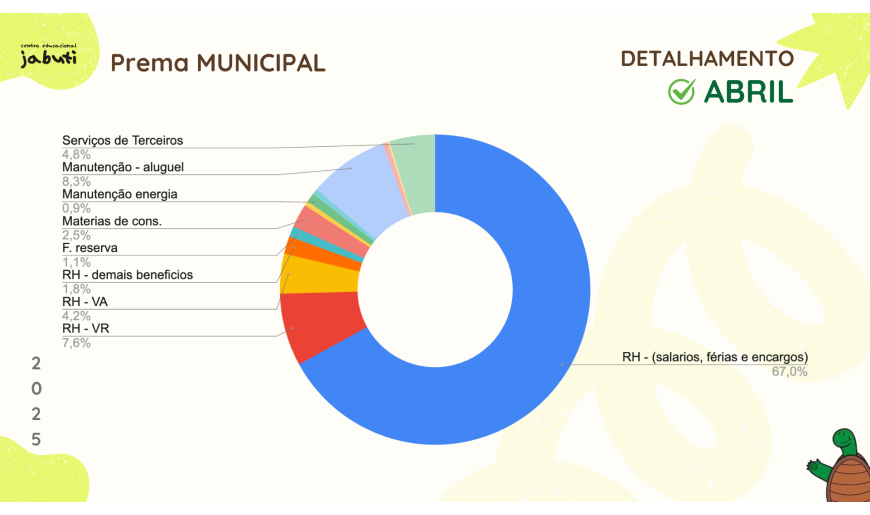The image size is (870, 515).
Task: Click the DETALHAMENTO heading text
Action: (x=707, y=59)
